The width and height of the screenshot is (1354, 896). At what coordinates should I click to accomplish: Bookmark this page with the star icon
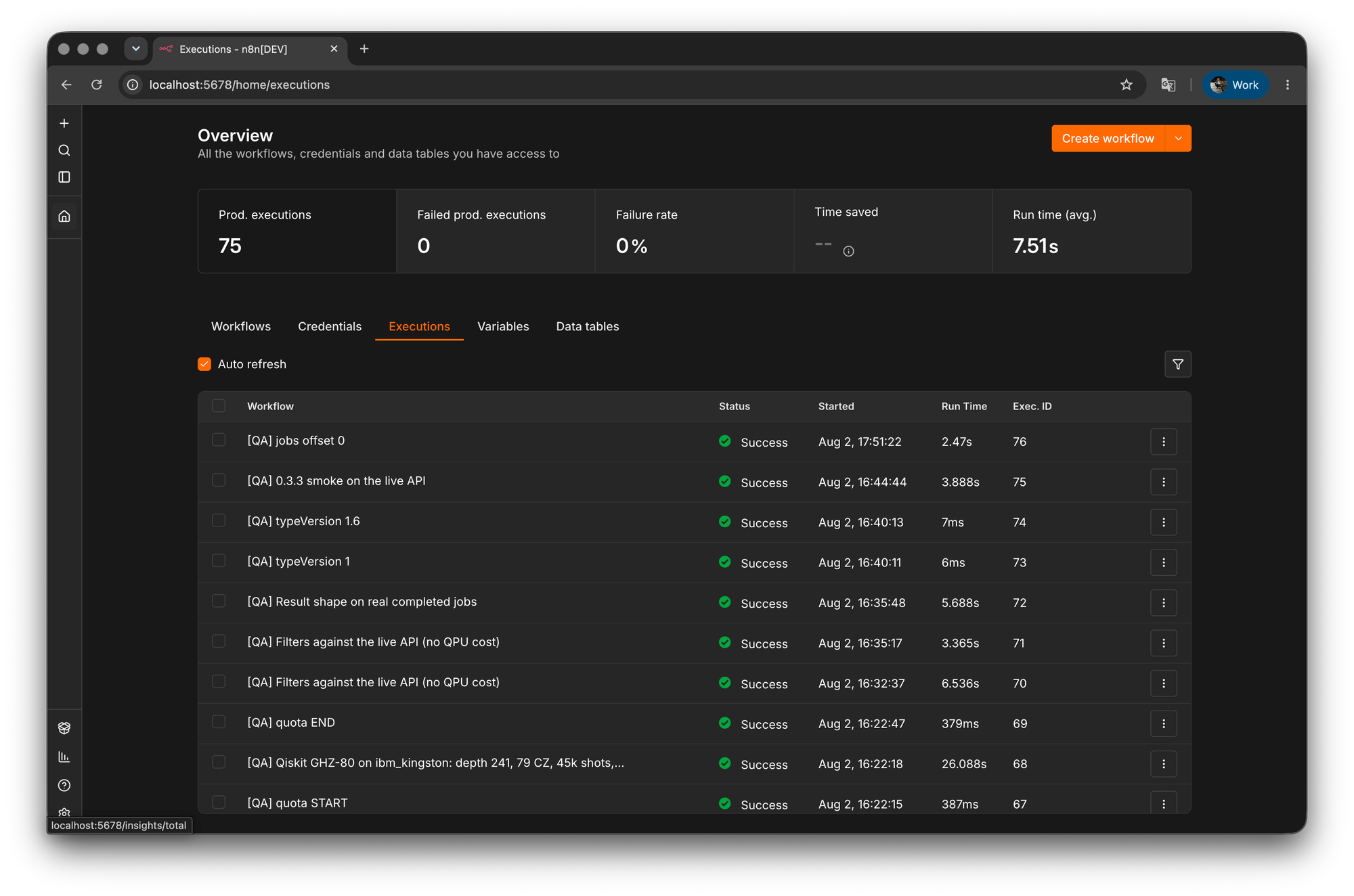[1127, 85]
